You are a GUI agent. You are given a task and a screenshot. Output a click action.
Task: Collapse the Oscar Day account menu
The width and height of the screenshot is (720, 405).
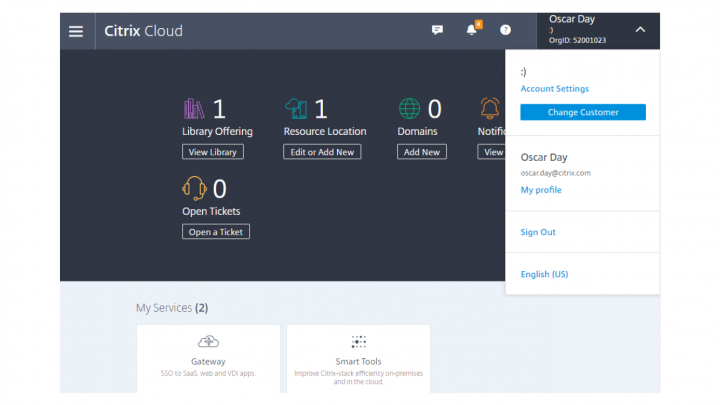click(640, 30)
